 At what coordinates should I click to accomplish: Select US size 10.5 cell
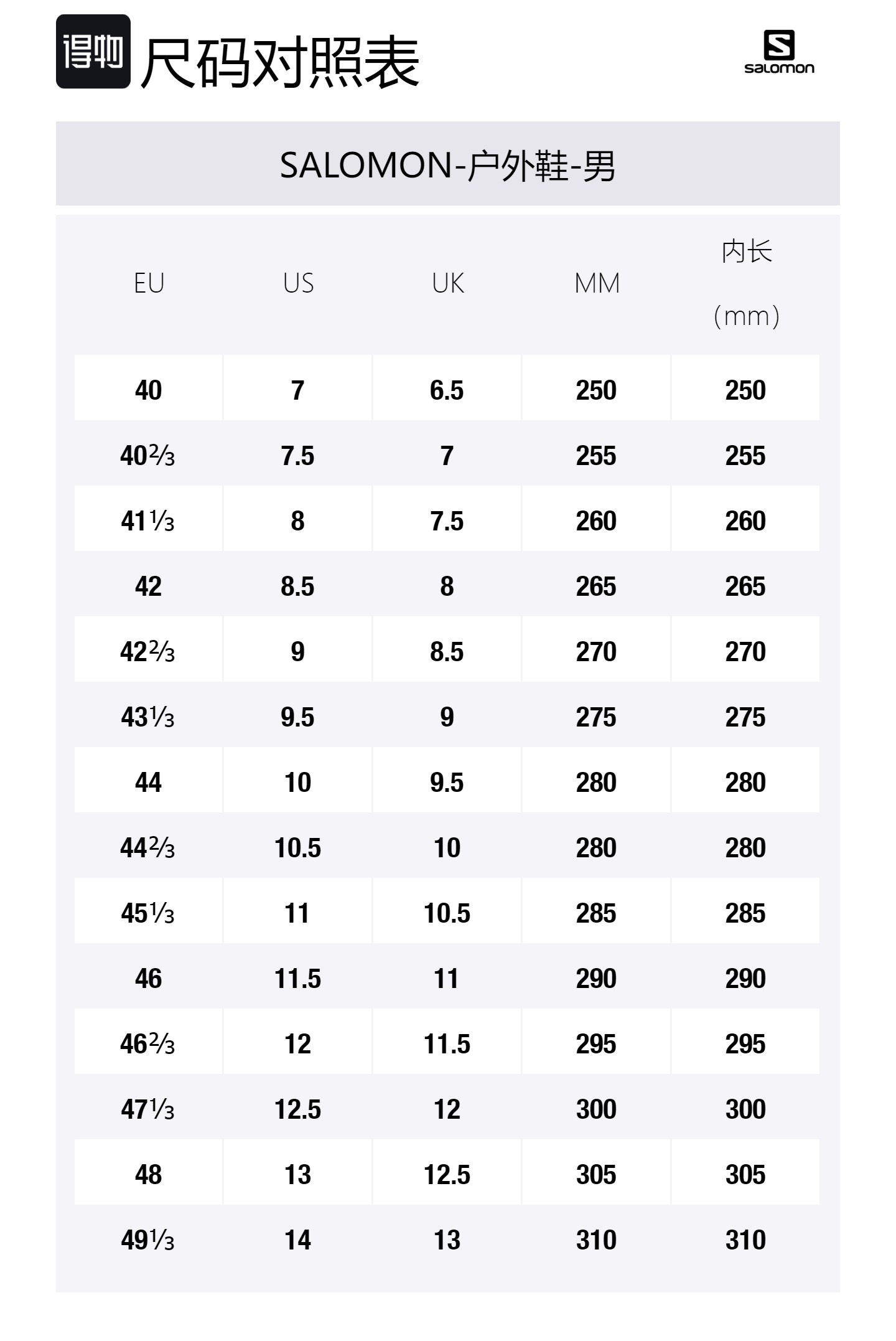click(x=297, y=848)
